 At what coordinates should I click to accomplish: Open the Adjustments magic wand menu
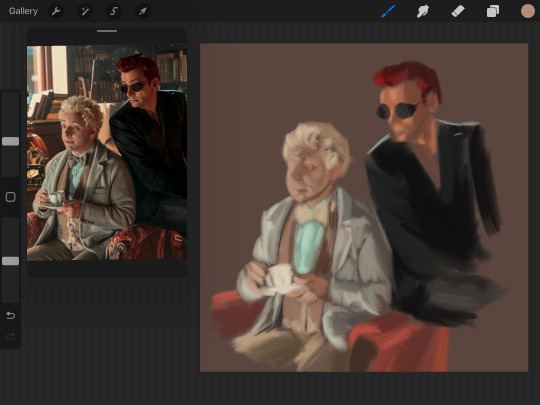point(85,11)
